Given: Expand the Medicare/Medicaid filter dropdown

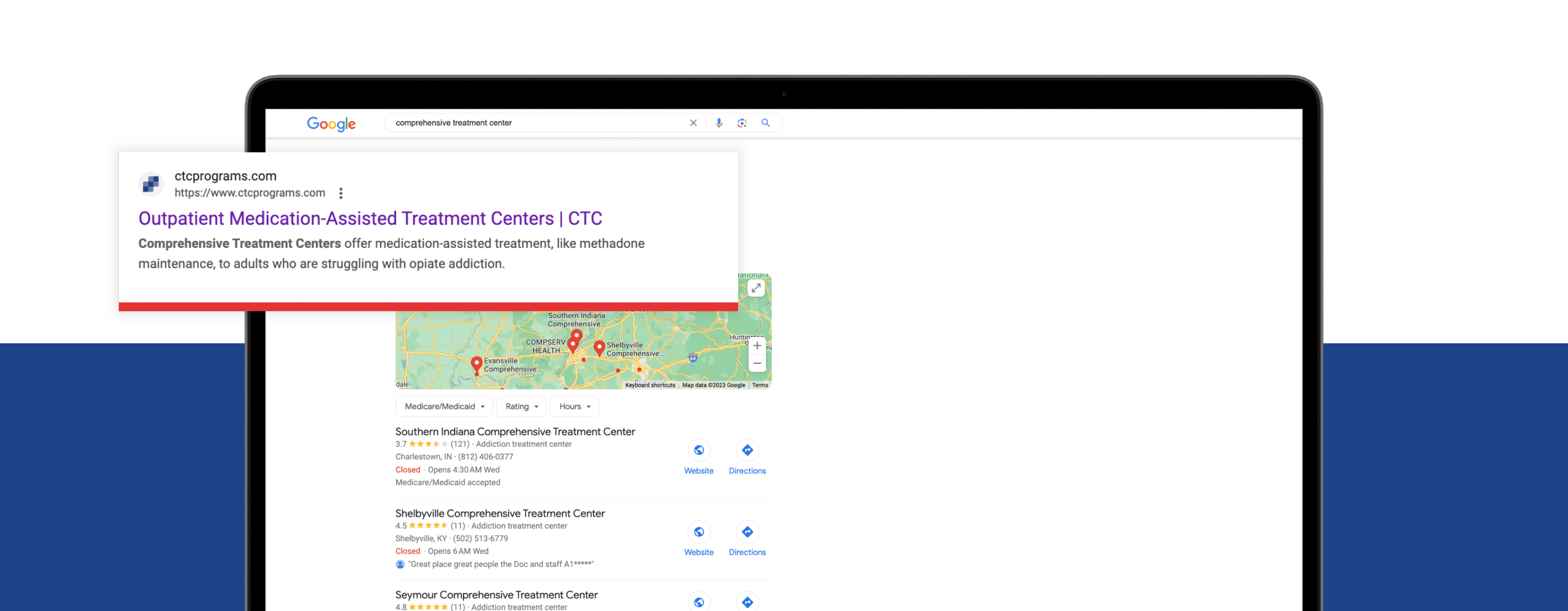Looking at the screenshot, I should click(444, 407).
